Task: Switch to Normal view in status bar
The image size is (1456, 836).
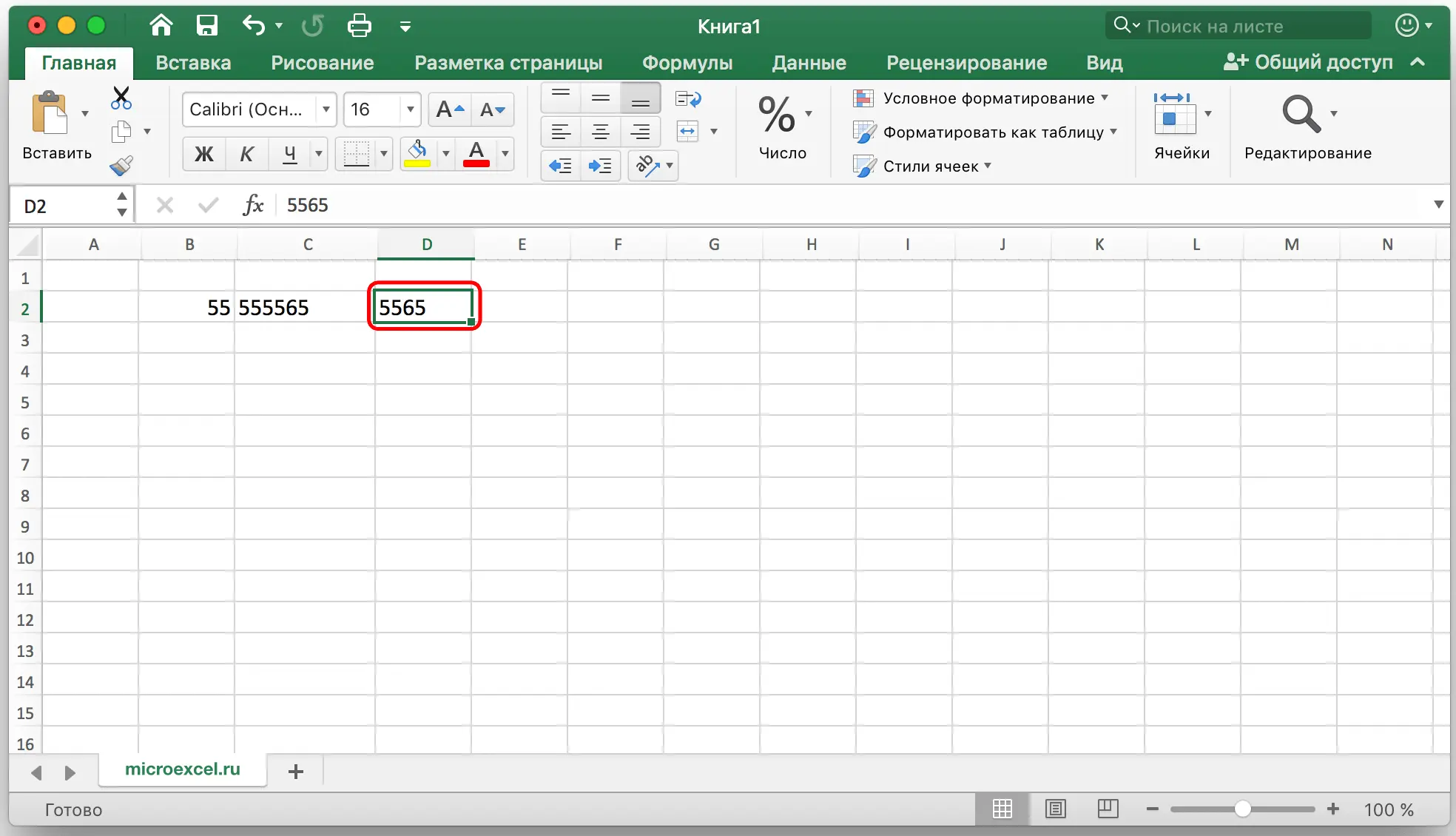Action: click(1002, 809)
